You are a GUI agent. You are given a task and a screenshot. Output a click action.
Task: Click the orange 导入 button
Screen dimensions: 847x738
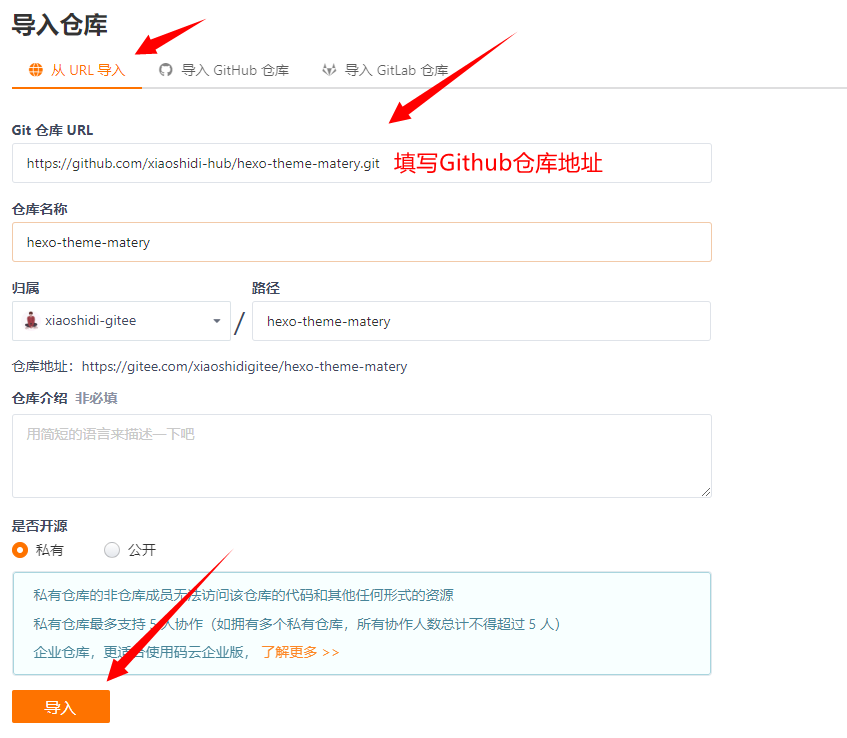(x=61, y=707)
